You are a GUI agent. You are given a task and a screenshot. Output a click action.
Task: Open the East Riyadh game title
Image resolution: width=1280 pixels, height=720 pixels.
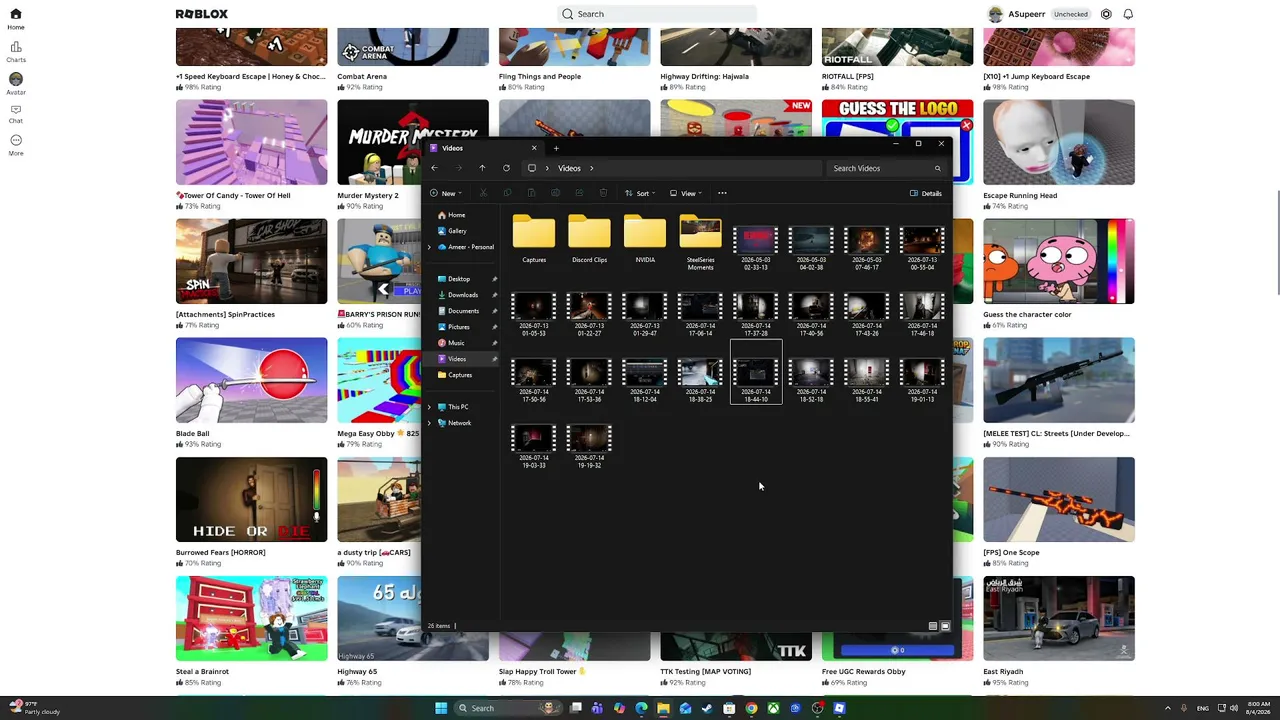pyautogui.click(x=1003, y=672)
